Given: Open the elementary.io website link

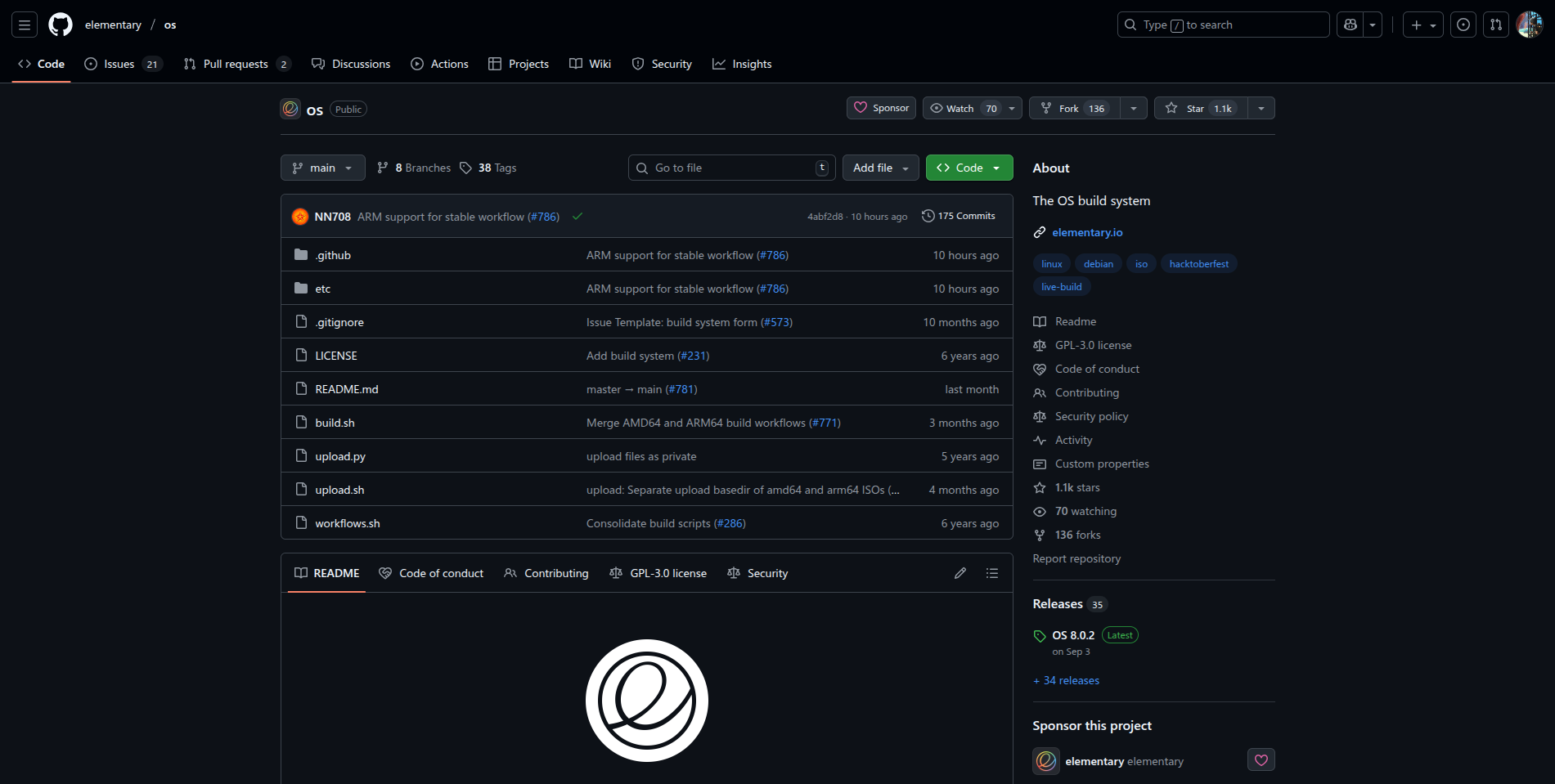Looking at the screenshot, I should pyautogui.click(x=1087, y=232).
